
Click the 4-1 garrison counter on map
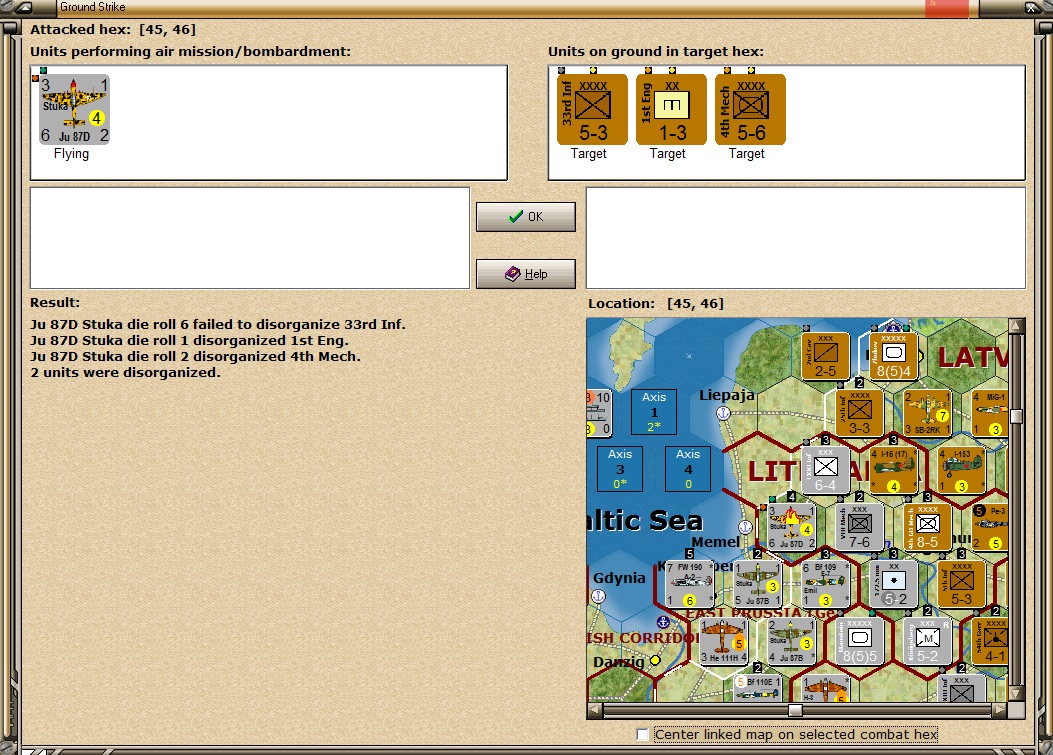coord(991,641)
